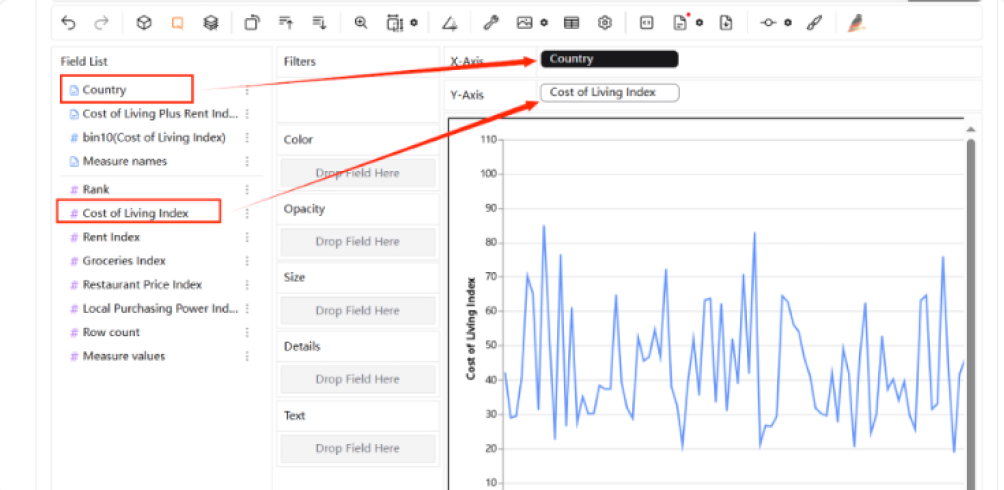This screenshot has width=1004, height=490.
Task: Open three-dot menu for Country field
Action: (x=247, y=90)
